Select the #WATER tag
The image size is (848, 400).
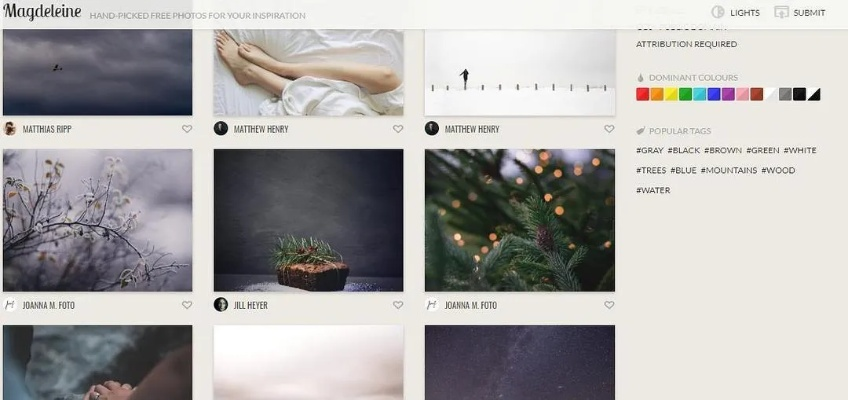[x=653, y=190]
